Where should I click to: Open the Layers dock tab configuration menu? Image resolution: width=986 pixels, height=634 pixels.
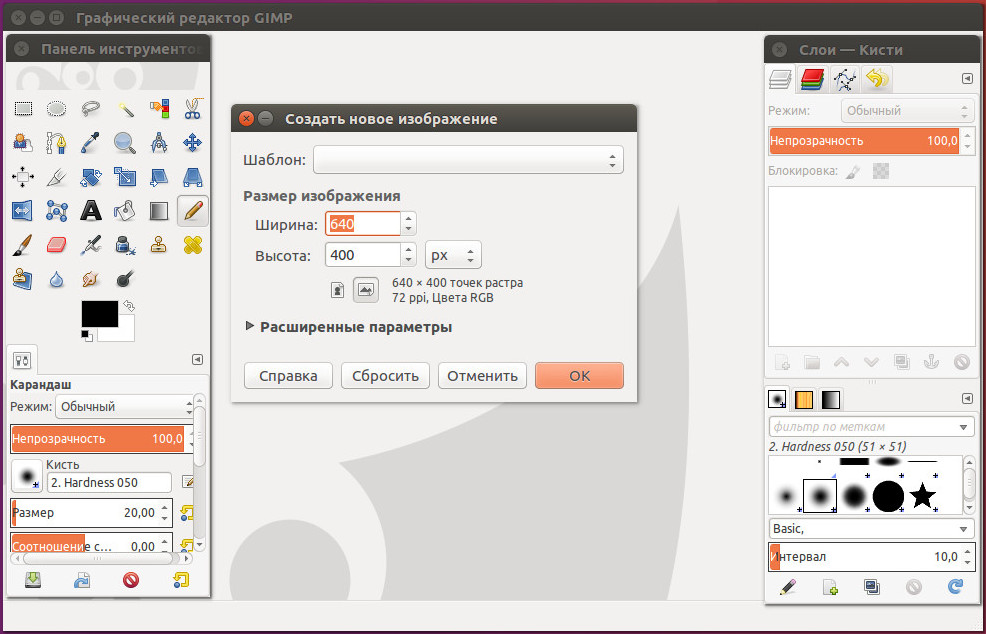click(x=967, y=79)
